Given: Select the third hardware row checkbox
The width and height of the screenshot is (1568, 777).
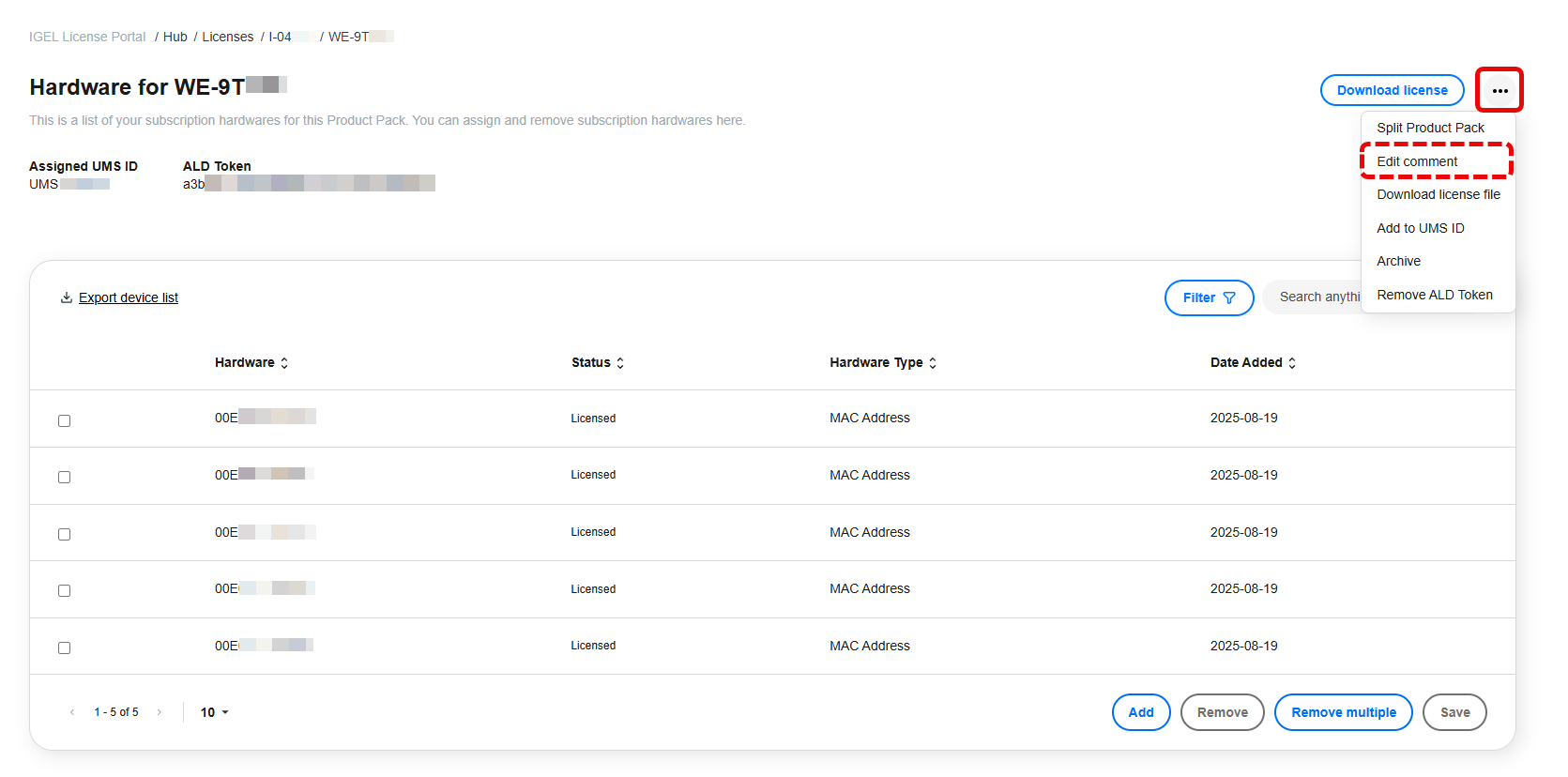Looking at the screenshot, I should (x=65, y=534).
